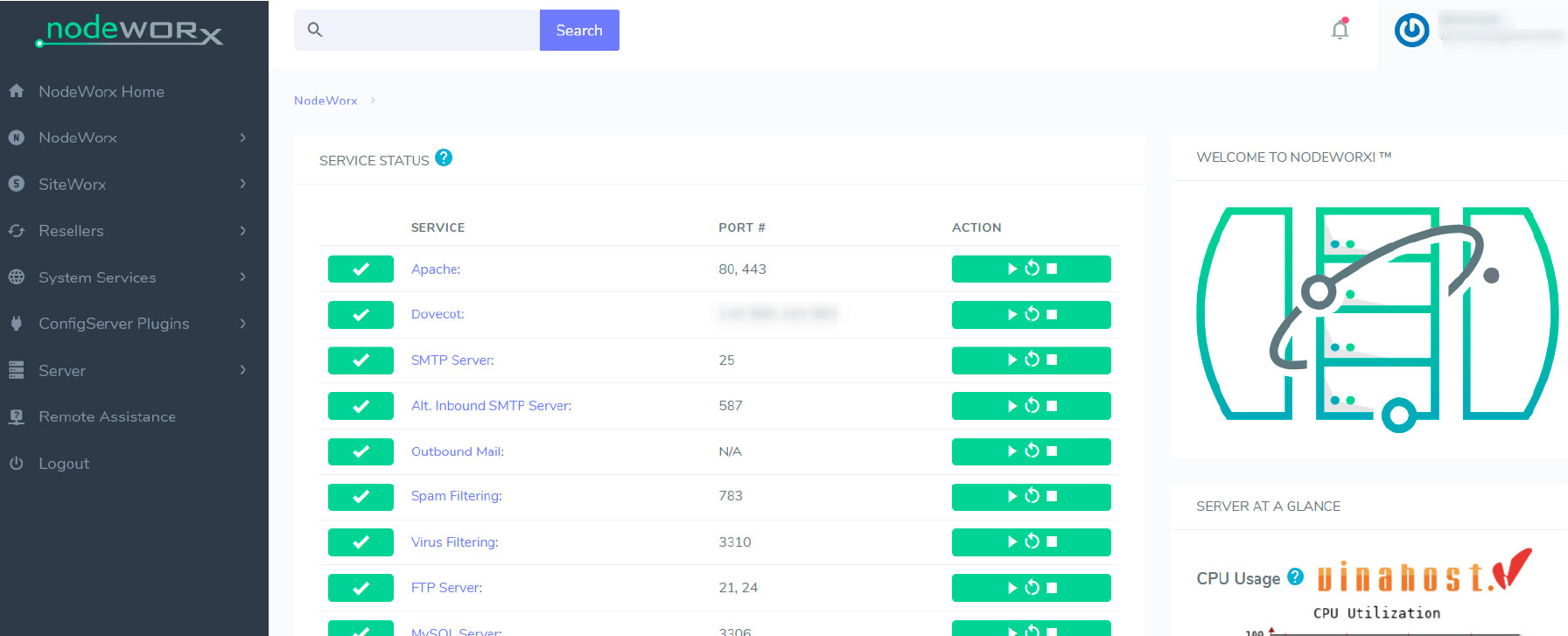Toggle the Apache status checkmark
1568x636 pixels.
[x=360, y=269]
